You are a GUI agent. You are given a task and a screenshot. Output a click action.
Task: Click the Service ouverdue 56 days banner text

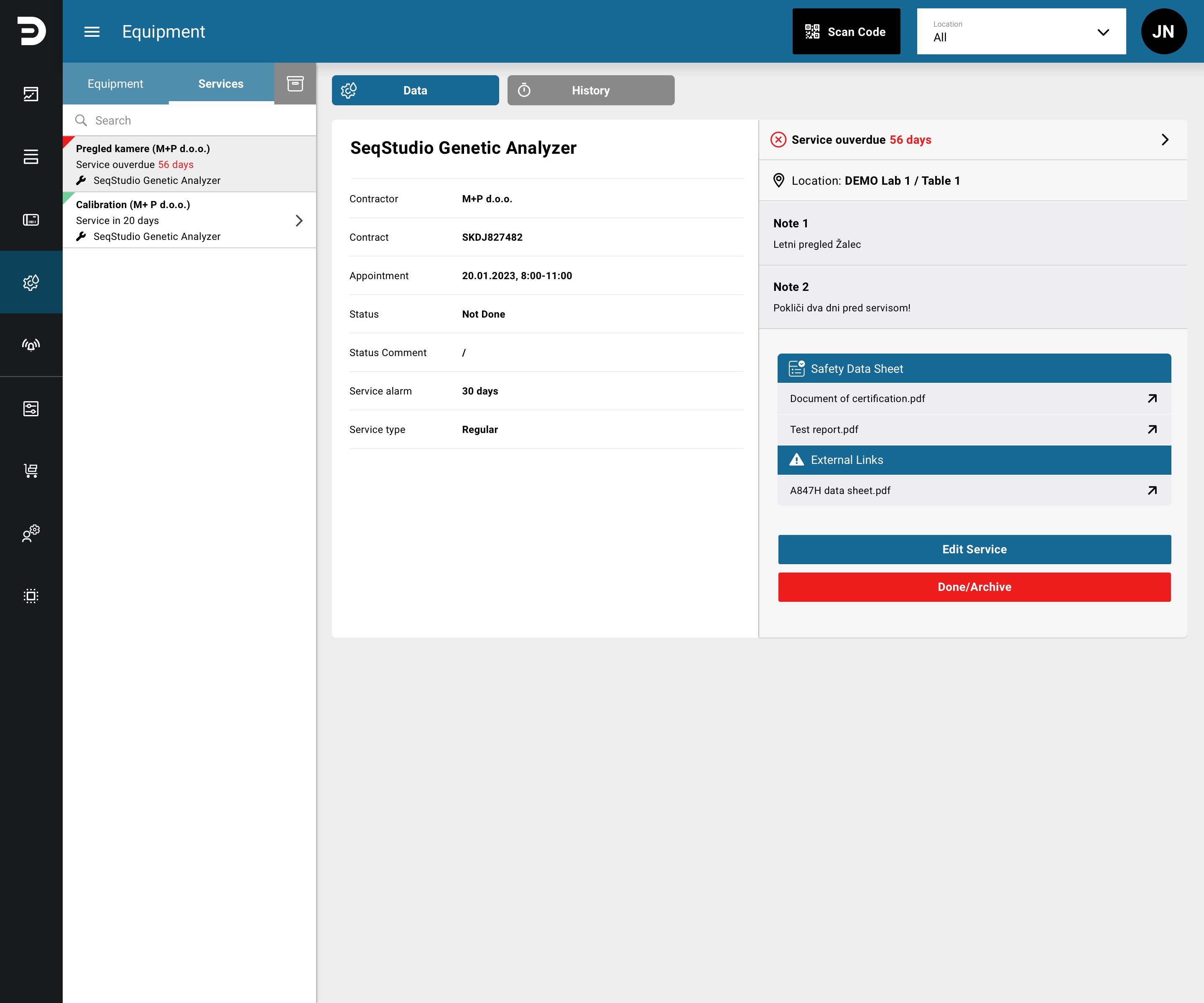point(861,140)
